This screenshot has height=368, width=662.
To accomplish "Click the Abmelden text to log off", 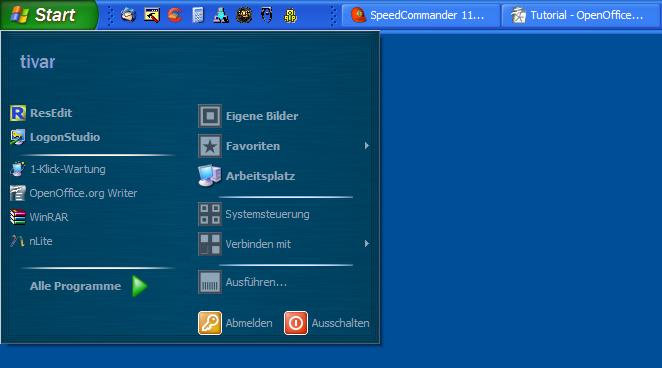I will click(249, 323).
